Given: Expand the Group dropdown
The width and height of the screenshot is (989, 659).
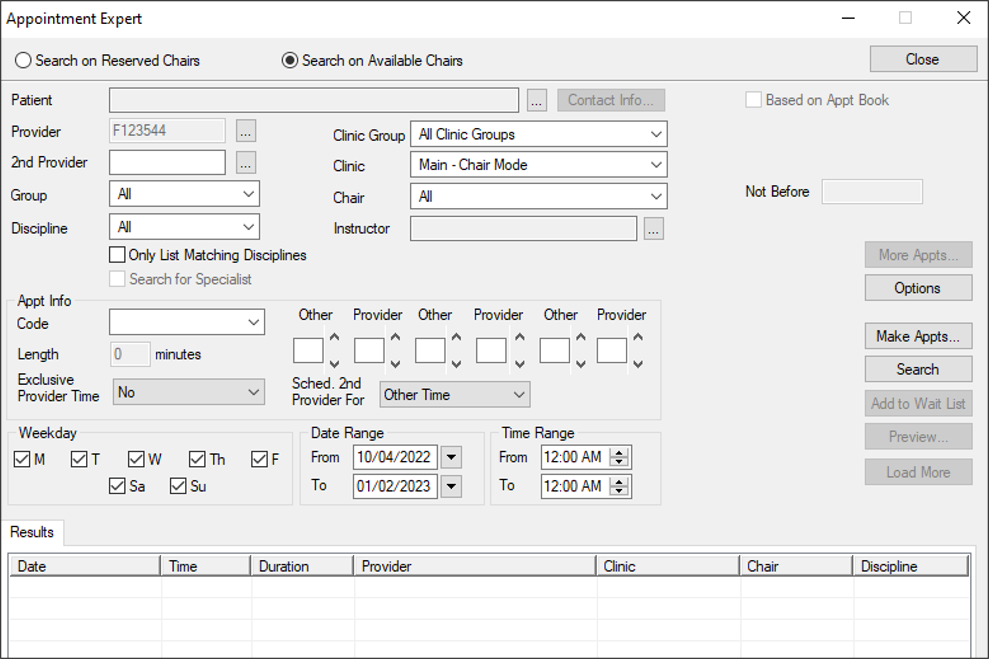Looking at the screenshot, I should pos(184,194).
